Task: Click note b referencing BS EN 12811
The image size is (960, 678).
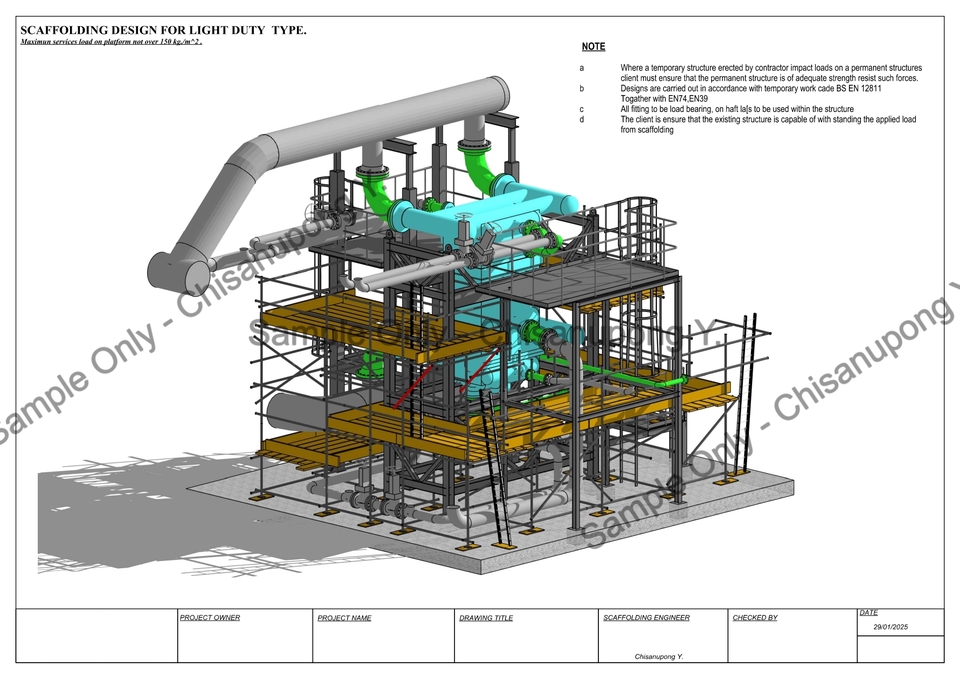Action: 750,89
